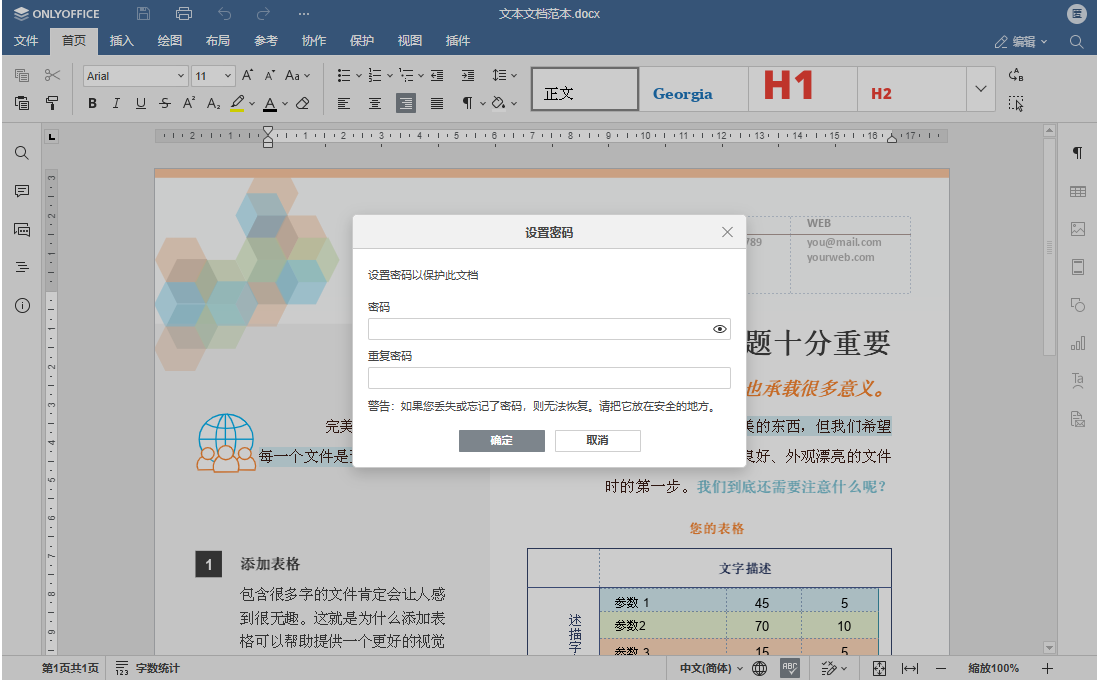
Task: Clear formatting with eraser icon
Action: click(x=303, y=104)
